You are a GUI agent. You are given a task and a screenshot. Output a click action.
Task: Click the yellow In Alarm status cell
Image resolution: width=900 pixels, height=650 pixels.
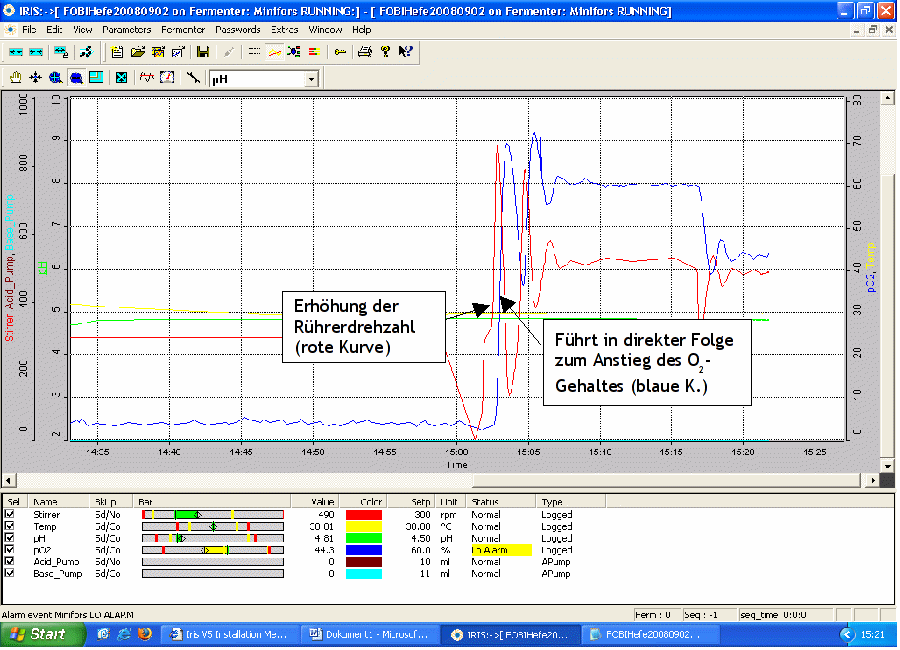pyautogui.click(x=501, y=551)
